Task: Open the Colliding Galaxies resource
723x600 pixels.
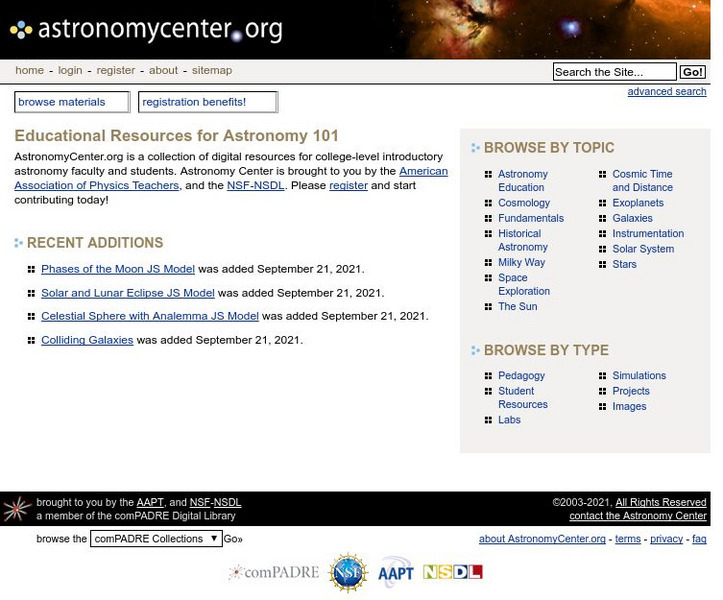Action: pyautogui.click(x=87, y=340)
